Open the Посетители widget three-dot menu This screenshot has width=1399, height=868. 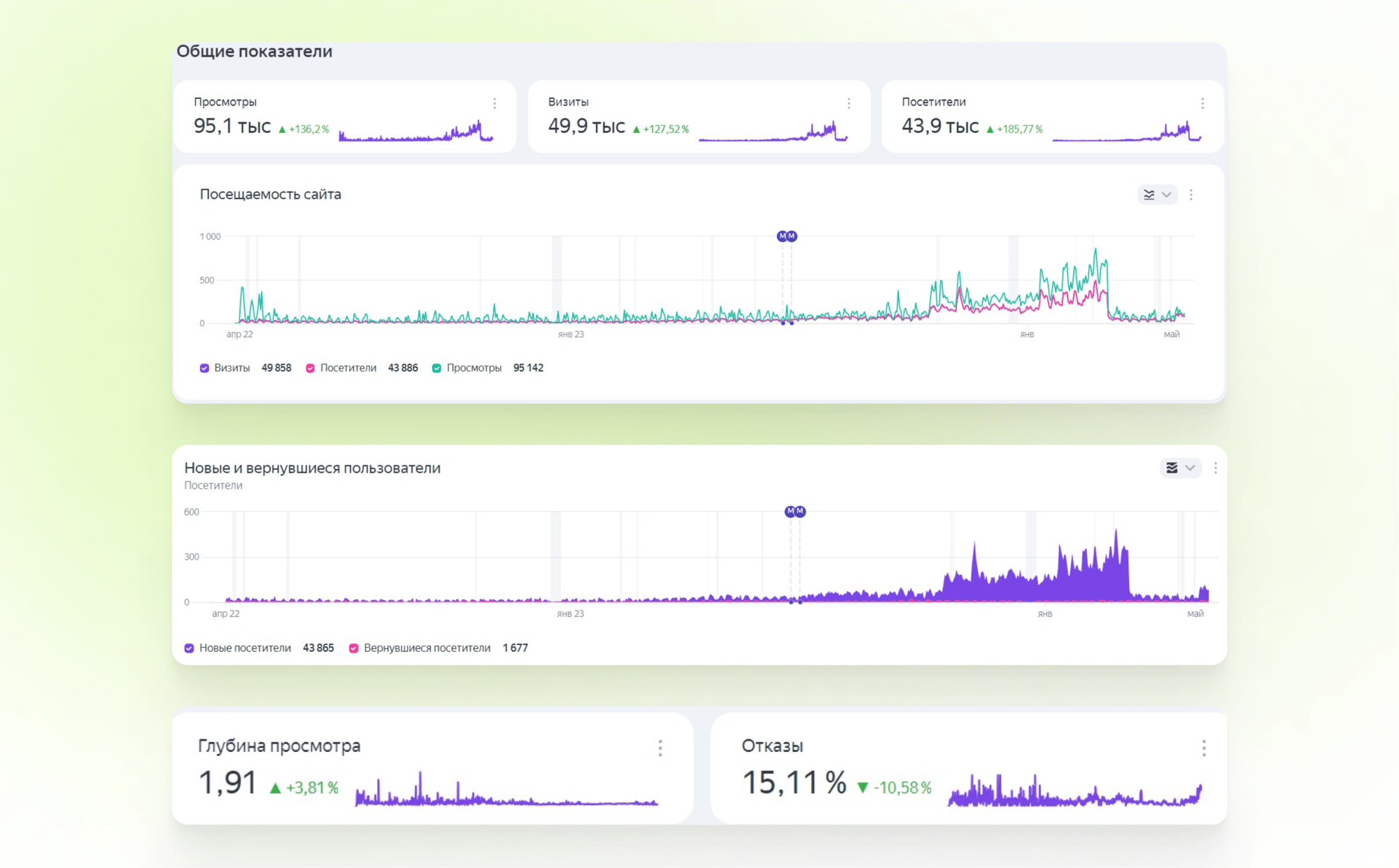pos(1202,104)
